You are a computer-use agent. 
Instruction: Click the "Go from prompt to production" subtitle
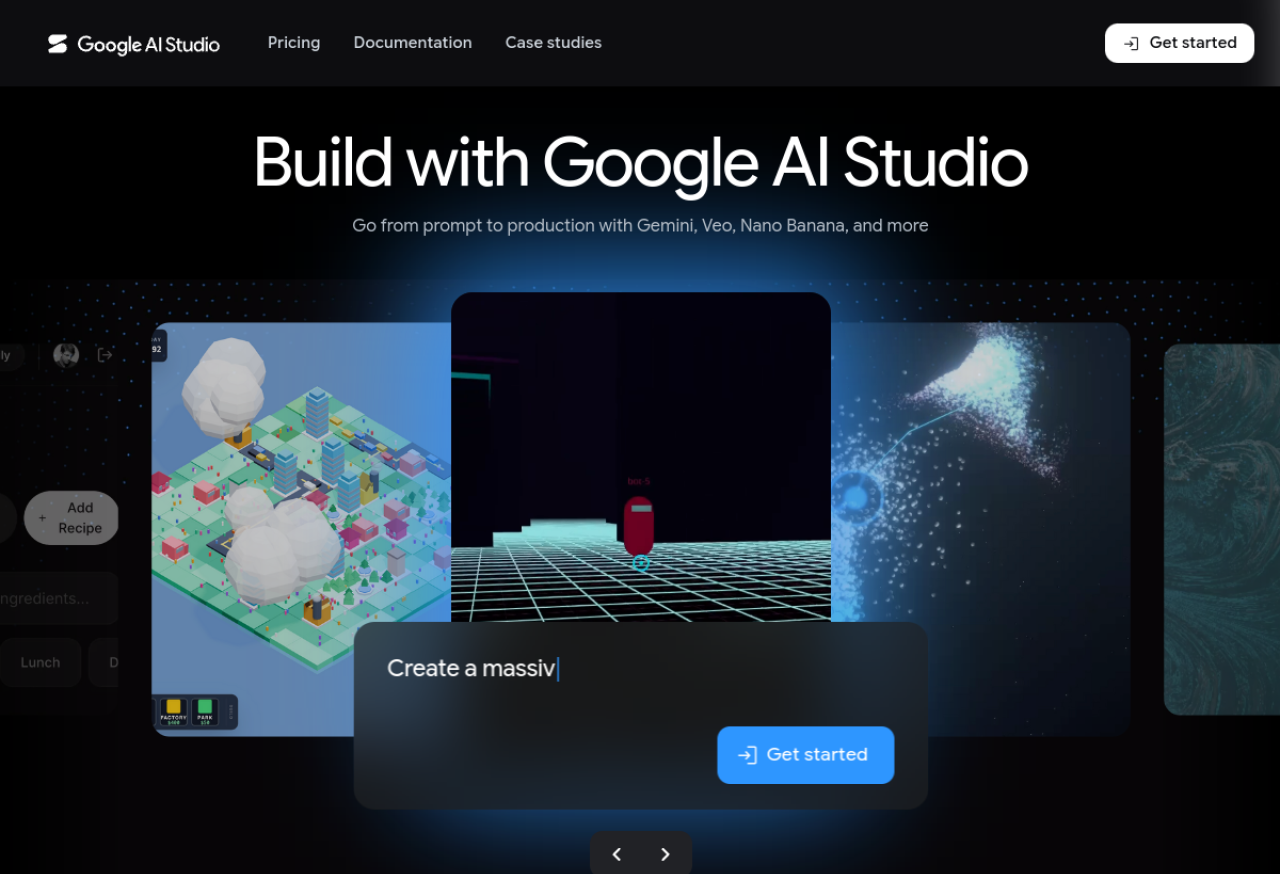[640, 226]
